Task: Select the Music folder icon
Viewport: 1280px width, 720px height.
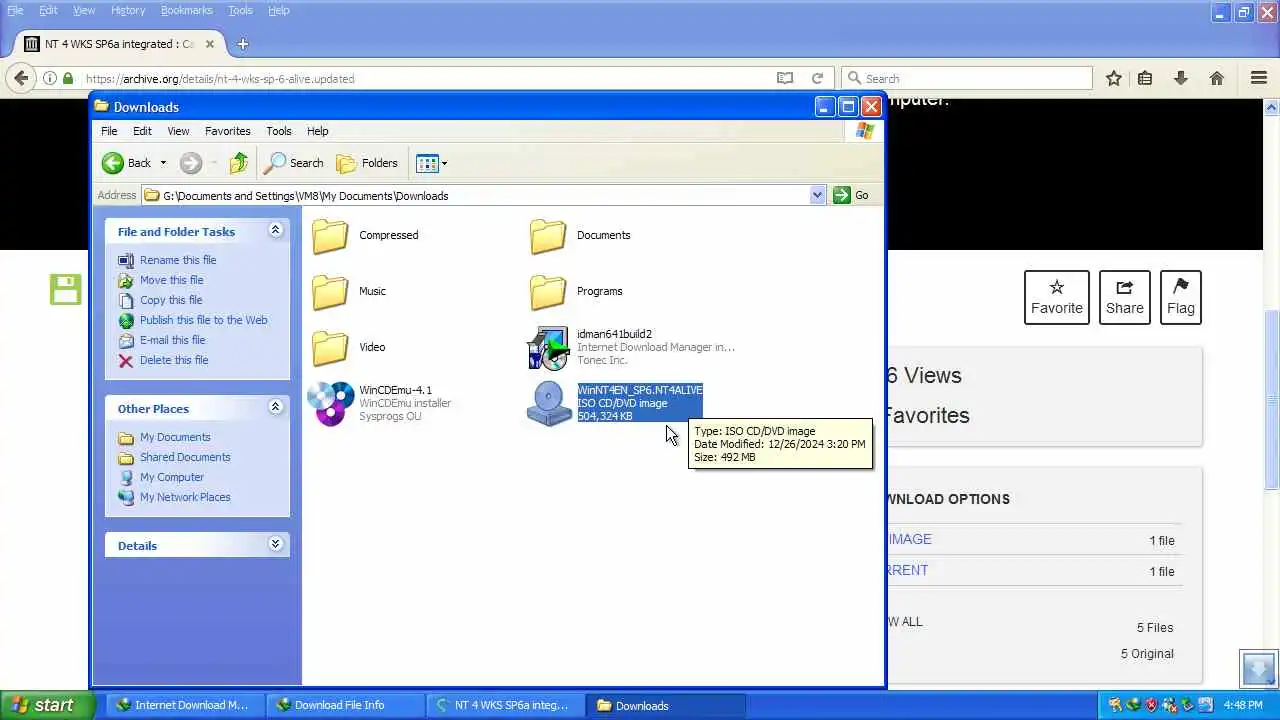Action: coord(330,292)
